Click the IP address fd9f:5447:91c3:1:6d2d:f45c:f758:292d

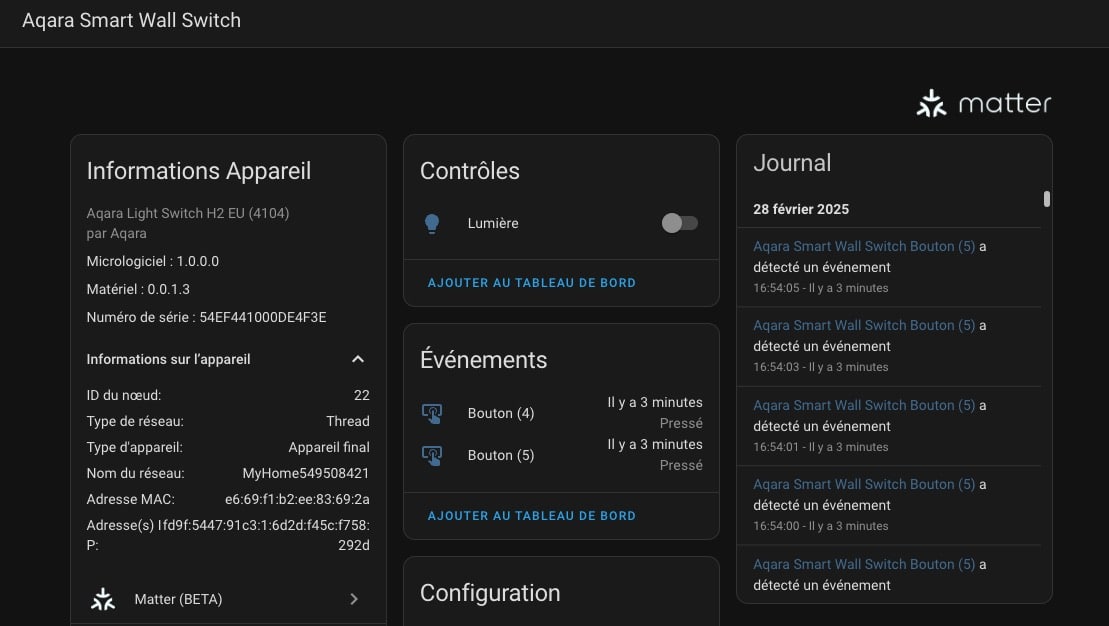pos(266,535)
